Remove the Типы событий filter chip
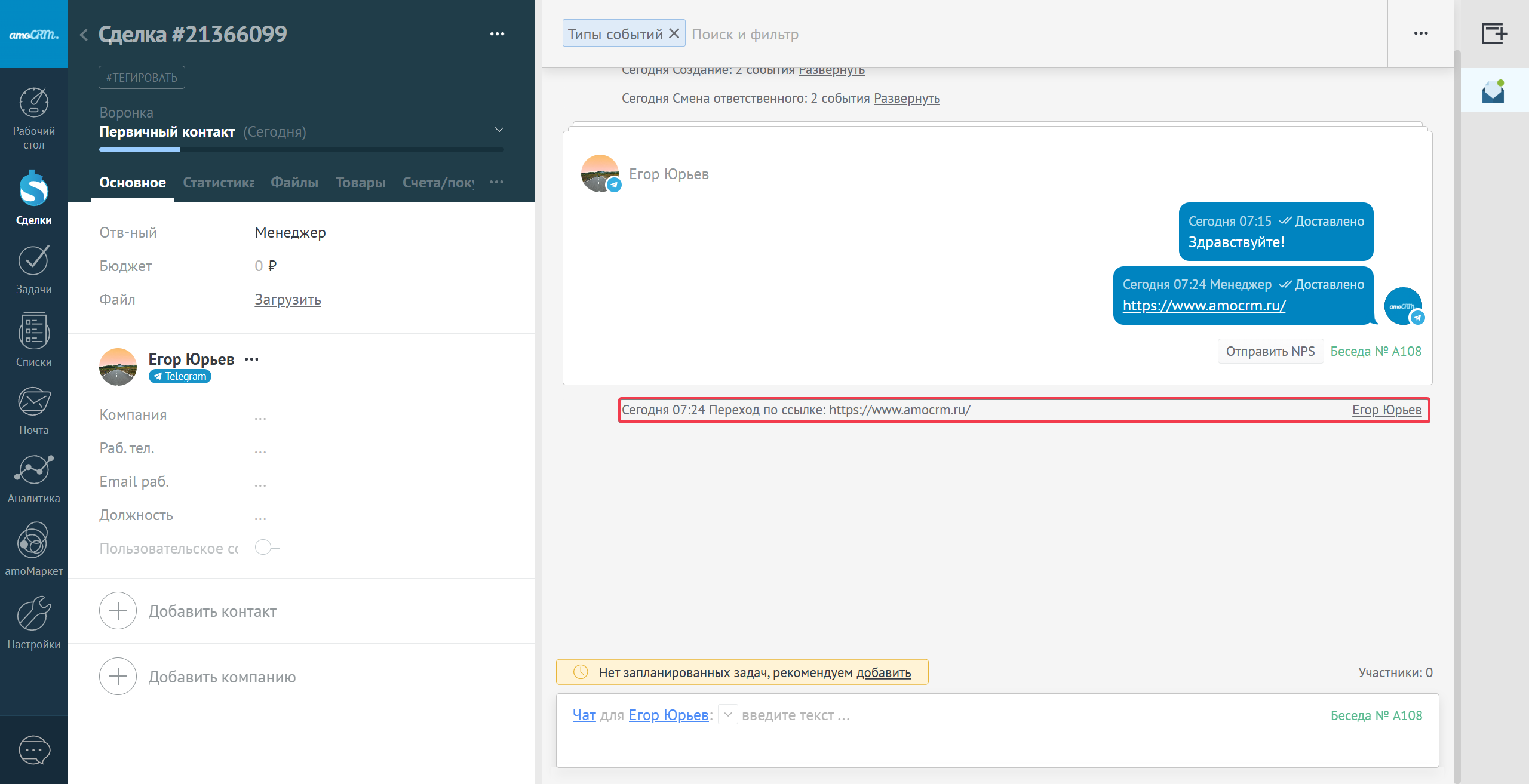The width and height of the screenshot is (1529, 784). pyautogui.click(x=674, y=33)
